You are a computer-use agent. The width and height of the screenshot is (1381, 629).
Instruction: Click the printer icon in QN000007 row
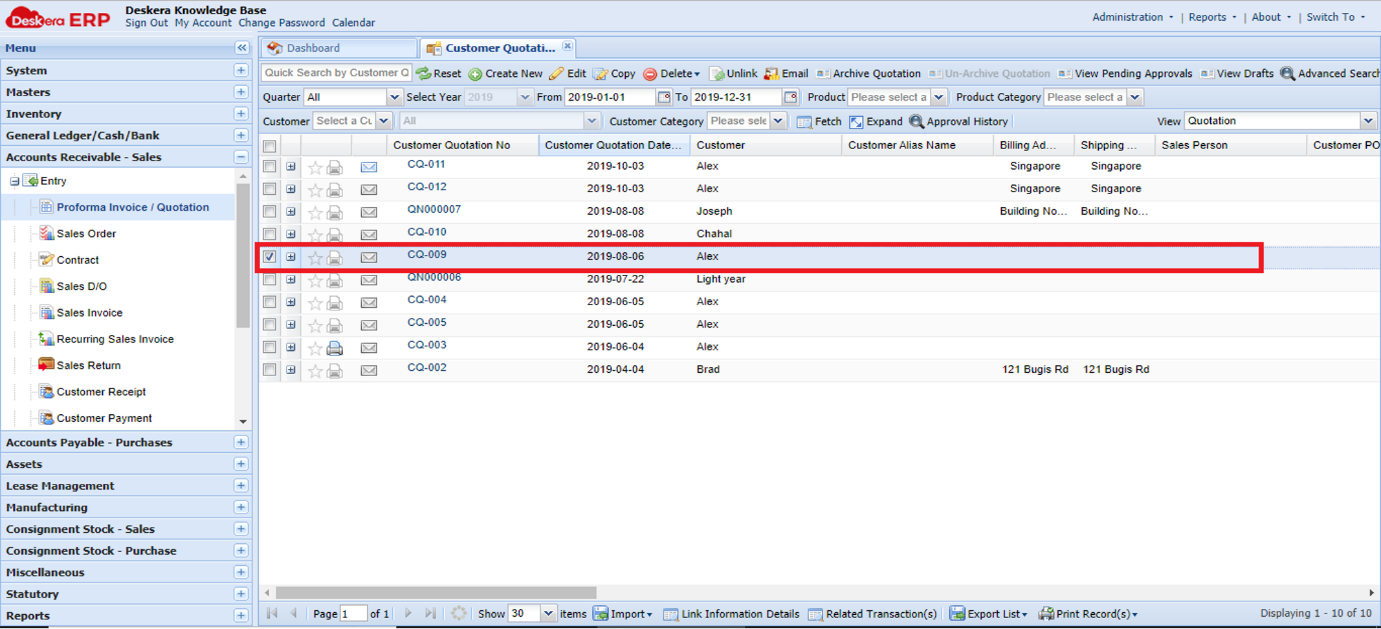coord(335,212)
